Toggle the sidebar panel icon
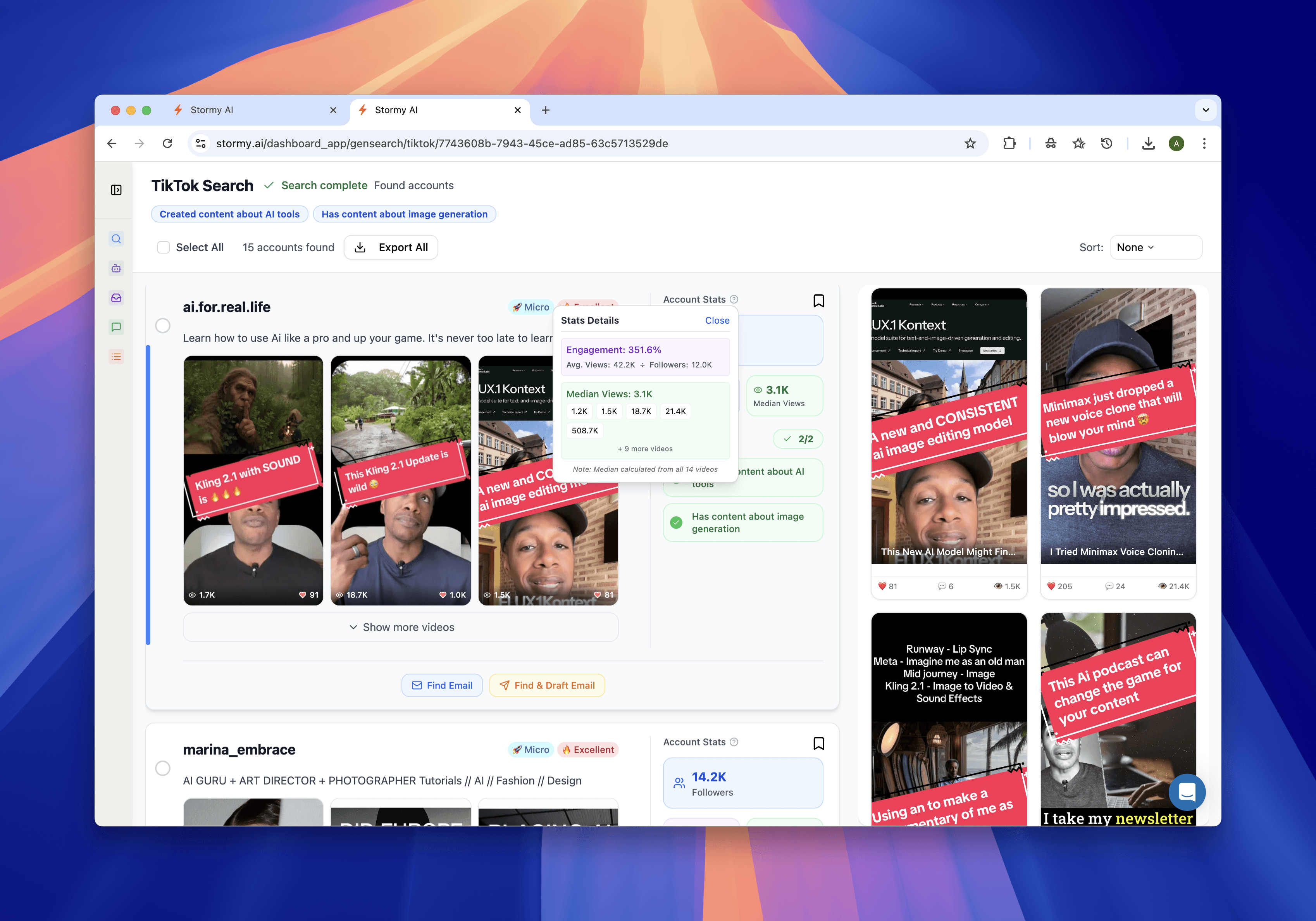 116,190
